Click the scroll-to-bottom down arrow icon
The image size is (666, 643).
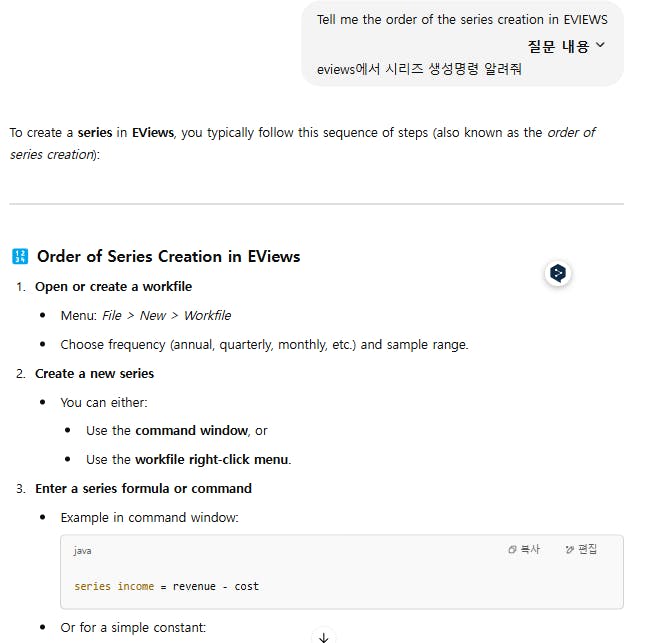coord(323,636)
